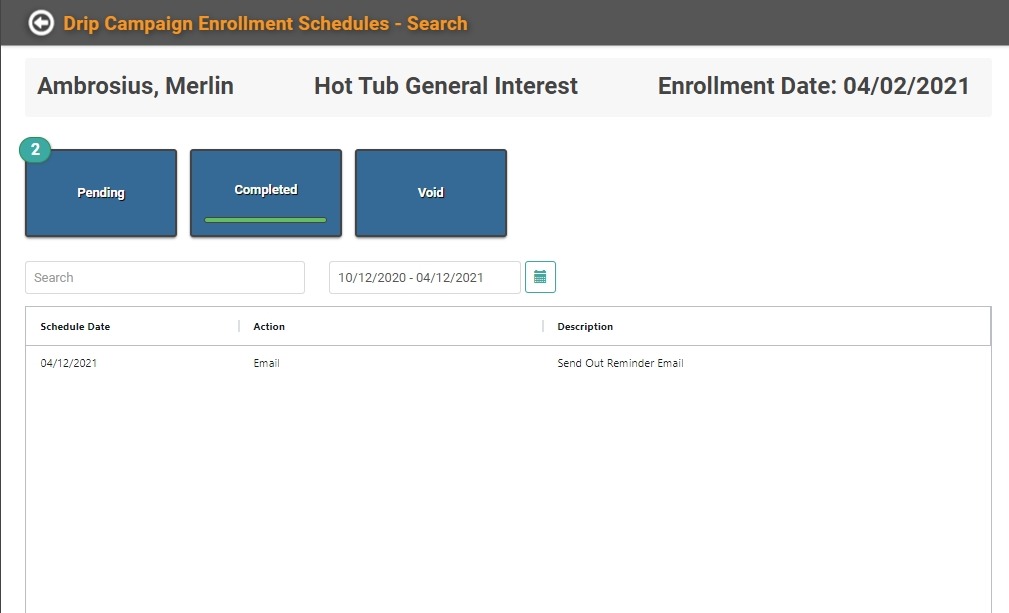The image size is (1009, 613).
Task: Click the pending count badge showing 2
Action: 35,150
